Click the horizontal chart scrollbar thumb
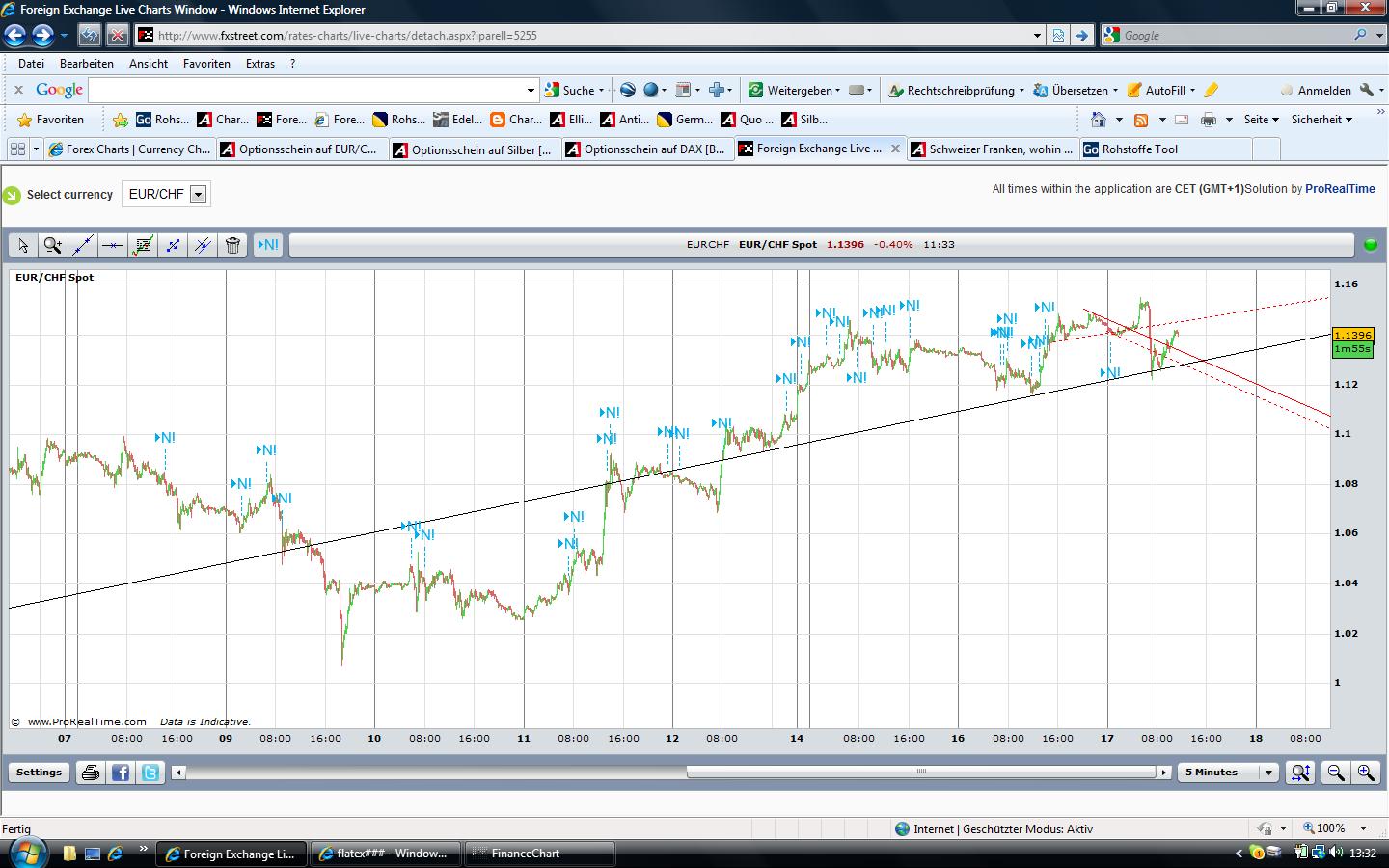 click(921, 772)
